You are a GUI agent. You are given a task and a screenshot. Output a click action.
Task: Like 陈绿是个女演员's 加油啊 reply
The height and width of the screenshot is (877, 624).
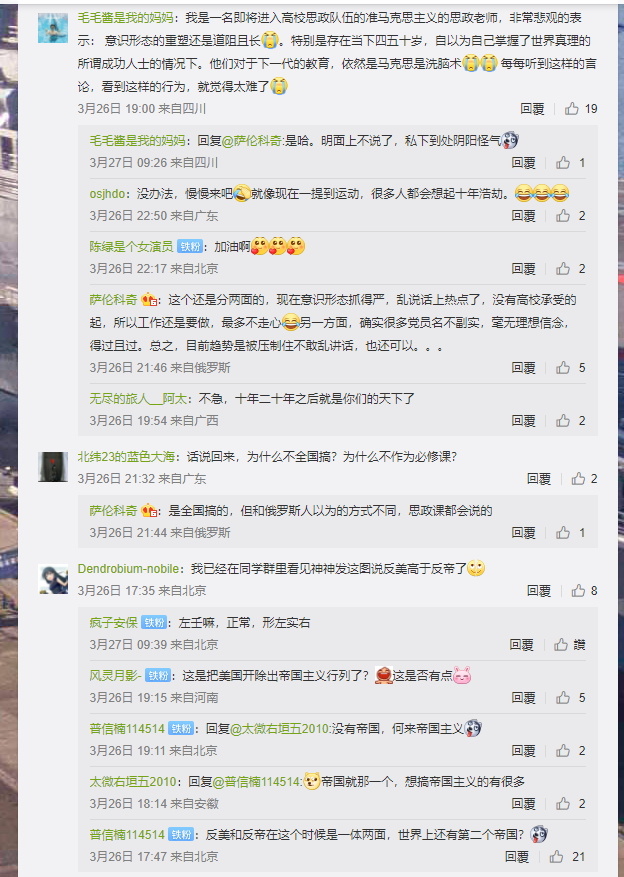coord(570,269)
